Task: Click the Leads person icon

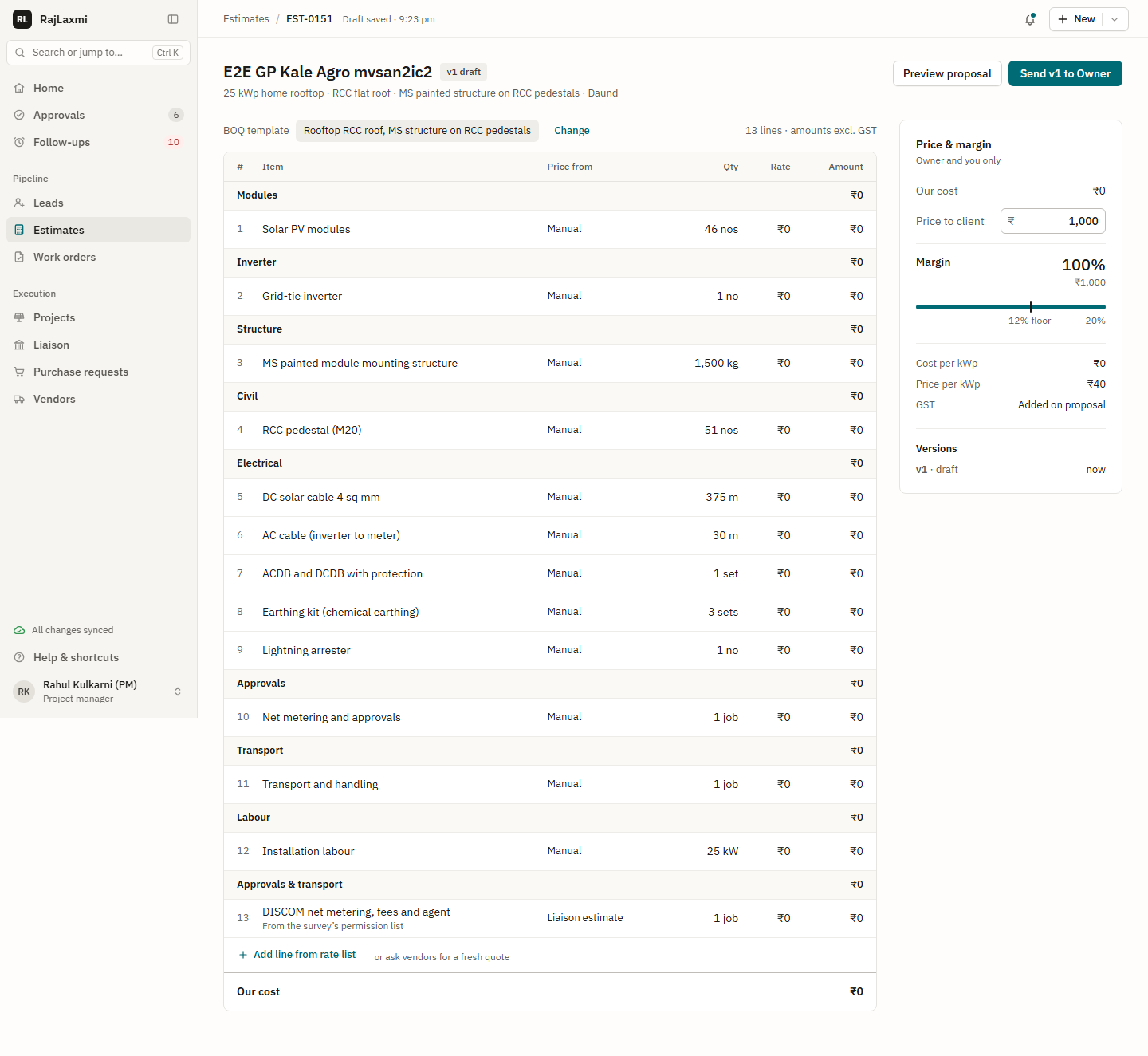Action: (19, 203)
